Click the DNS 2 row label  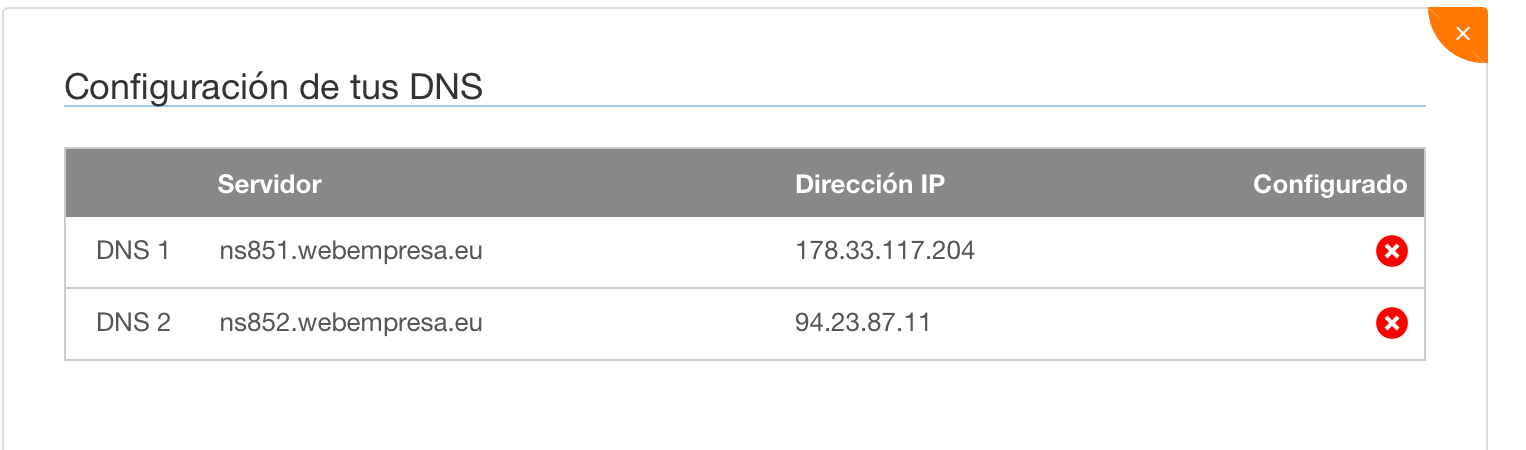click(133, 323)
